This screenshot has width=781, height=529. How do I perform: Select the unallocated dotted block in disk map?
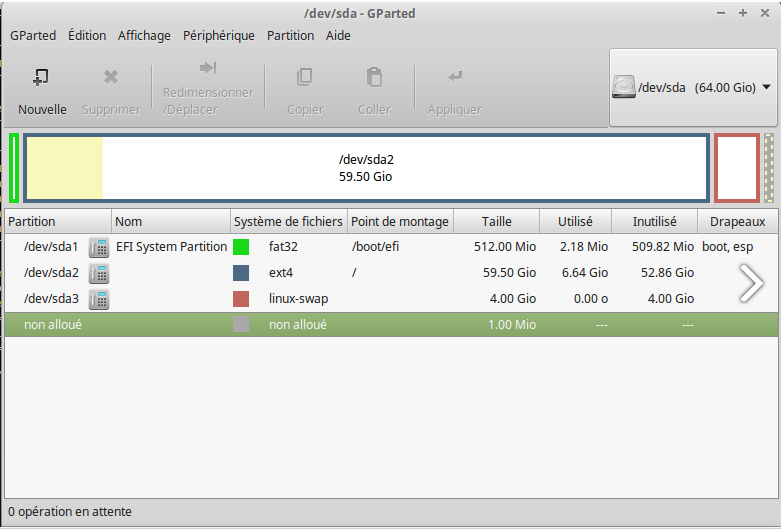click(769, 168)
